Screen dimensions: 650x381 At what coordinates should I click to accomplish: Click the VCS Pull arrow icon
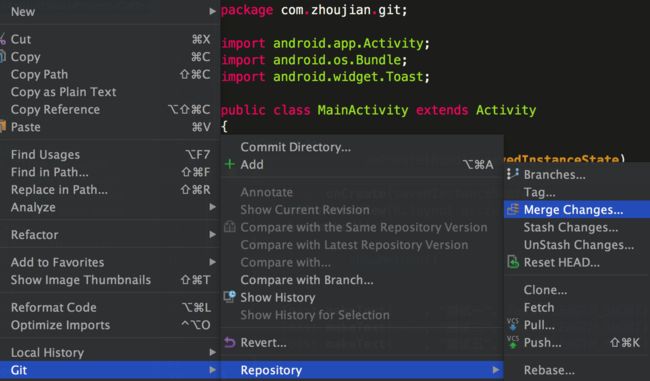coord(513,325)
